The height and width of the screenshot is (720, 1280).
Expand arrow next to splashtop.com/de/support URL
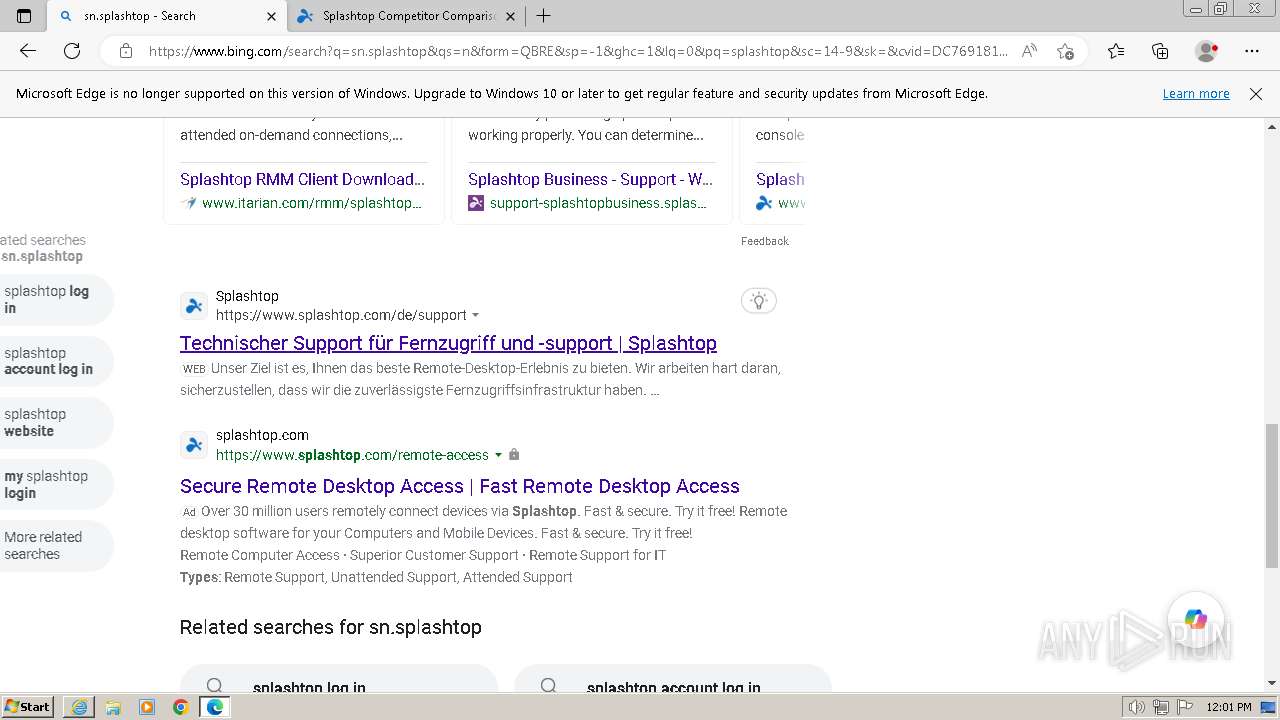476,315
